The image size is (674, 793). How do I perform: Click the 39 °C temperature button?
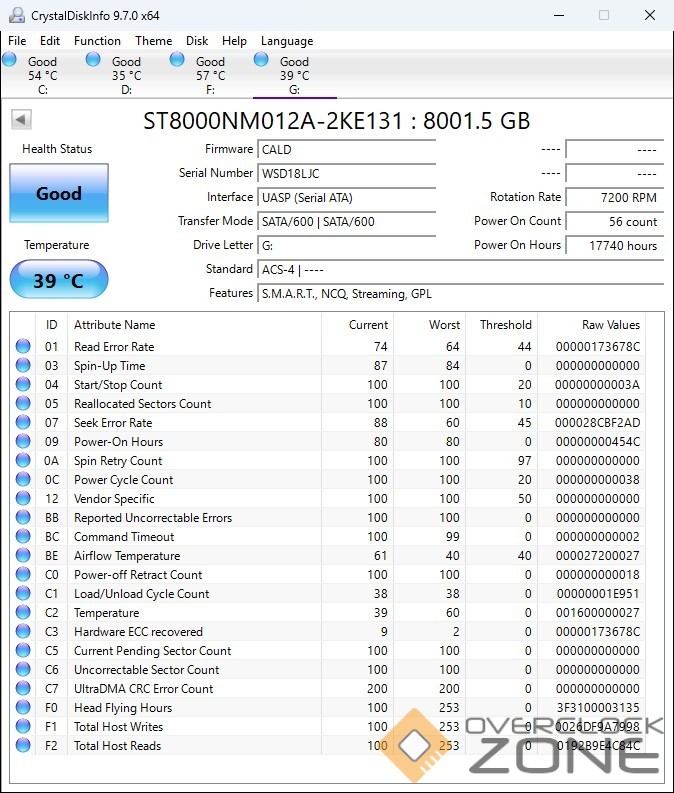(59, 281)
